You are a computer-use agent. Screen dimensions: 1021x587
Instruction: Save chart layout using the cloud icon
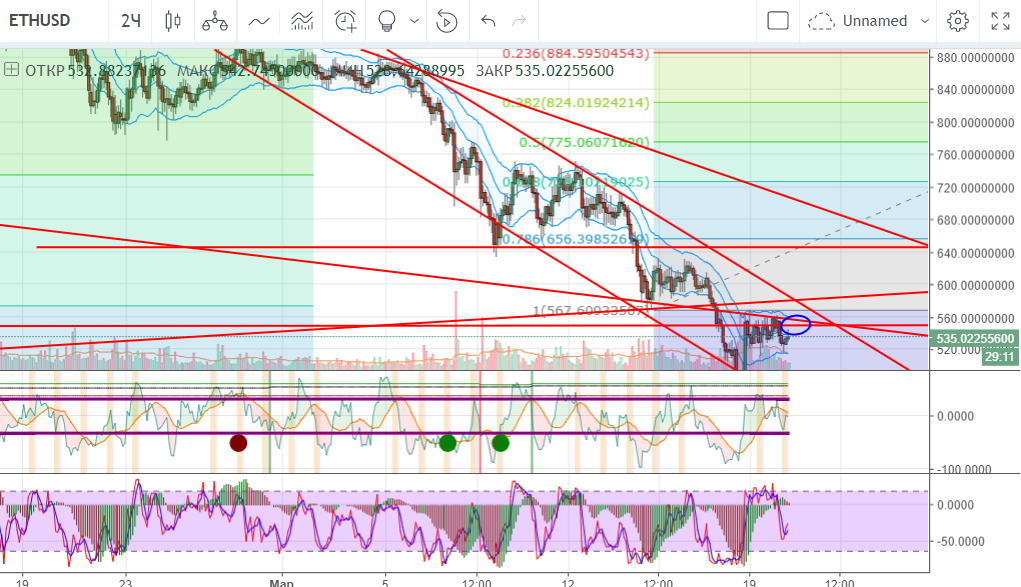tap(822, 20)
